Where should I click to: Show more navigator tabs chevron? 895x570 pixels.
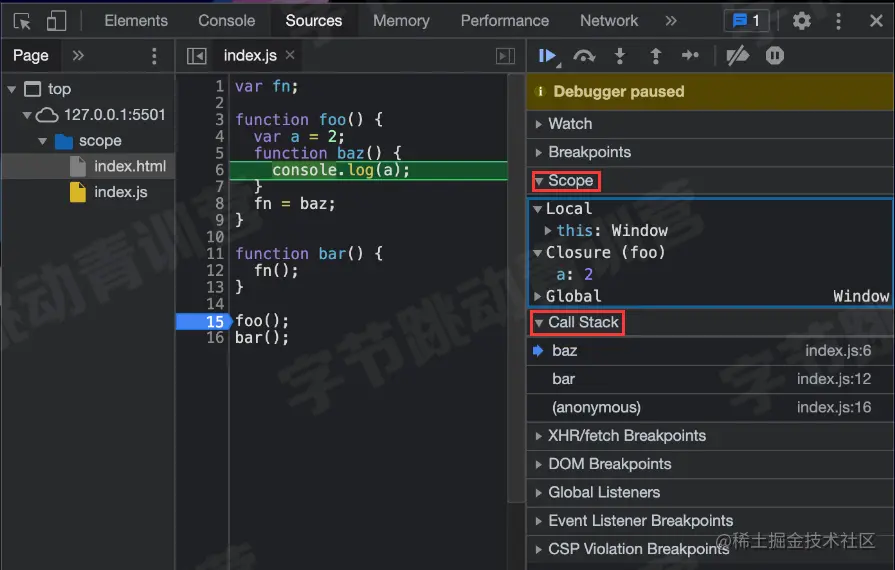[x=78, y=55]
